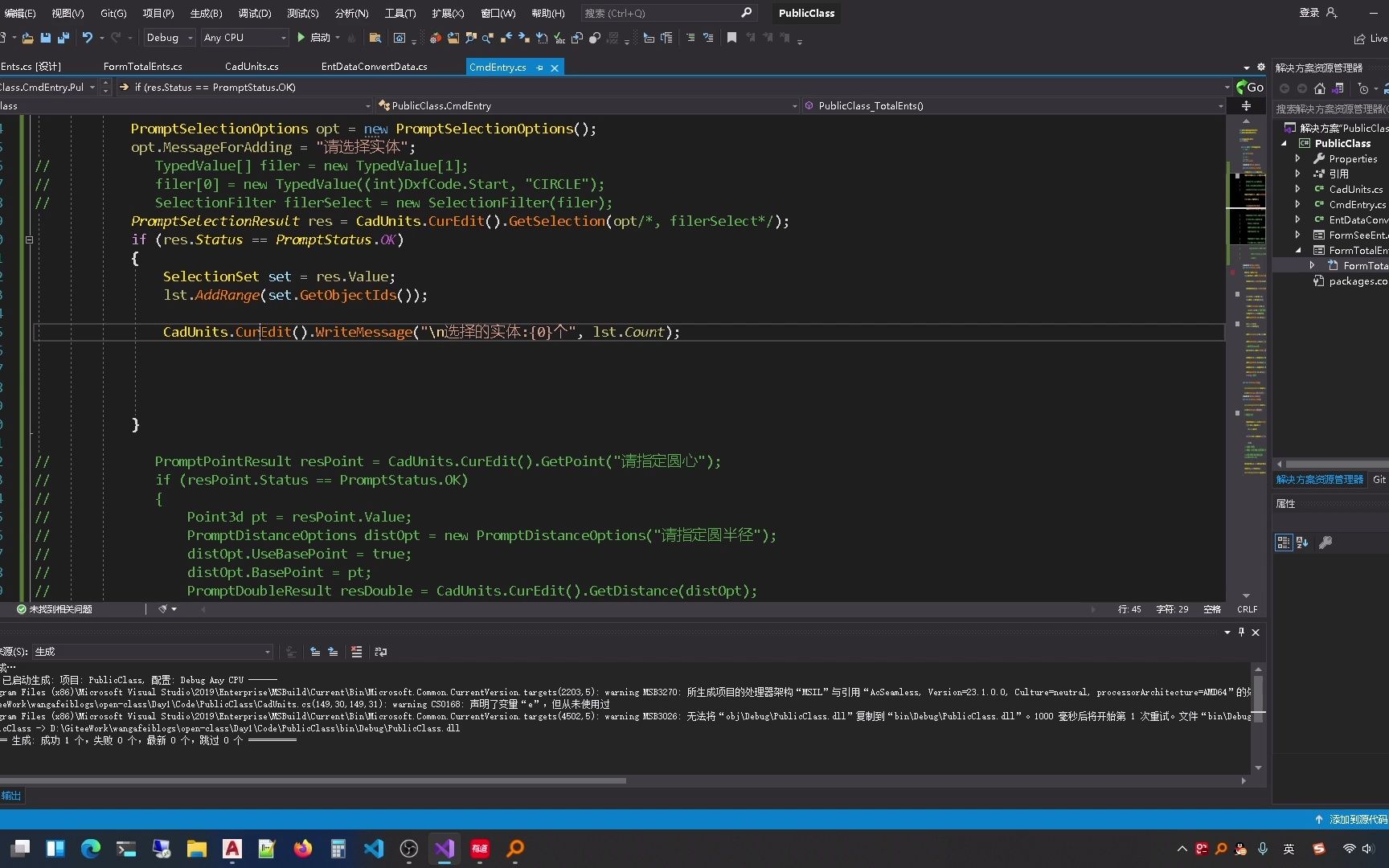Click the 添加到源代码 status bar button
This screenshot has width=1389, height=868.
[x=1350, y=819]
